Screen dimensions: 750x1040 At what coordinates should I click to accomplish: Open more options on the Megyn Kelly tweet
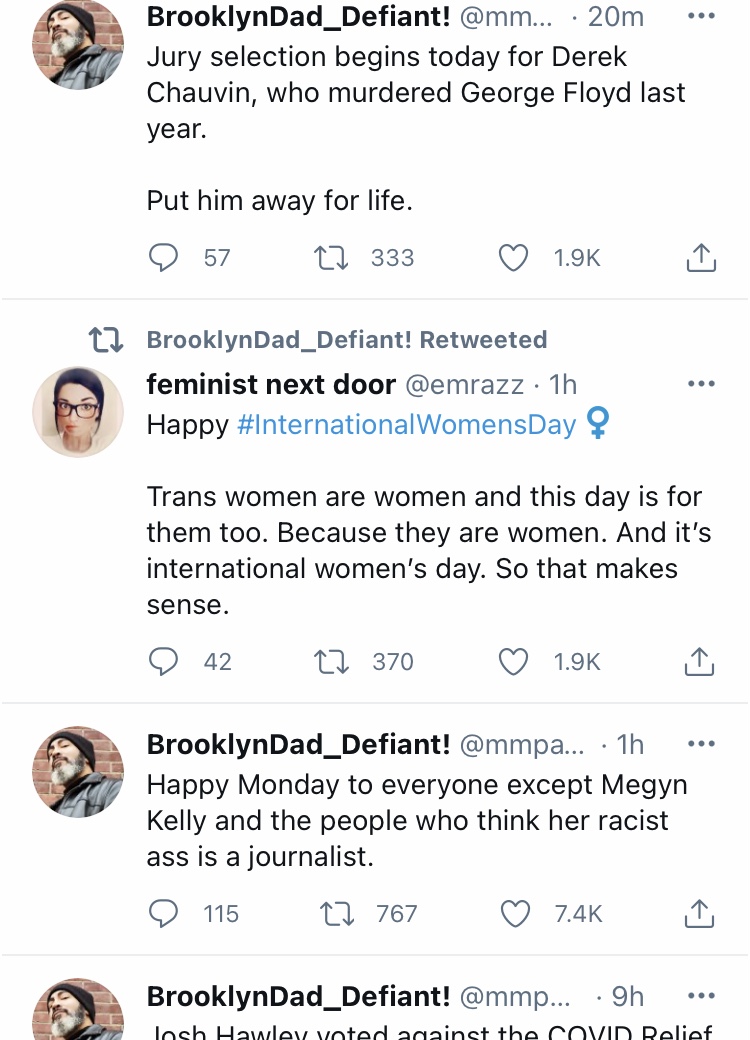[701, 744]
